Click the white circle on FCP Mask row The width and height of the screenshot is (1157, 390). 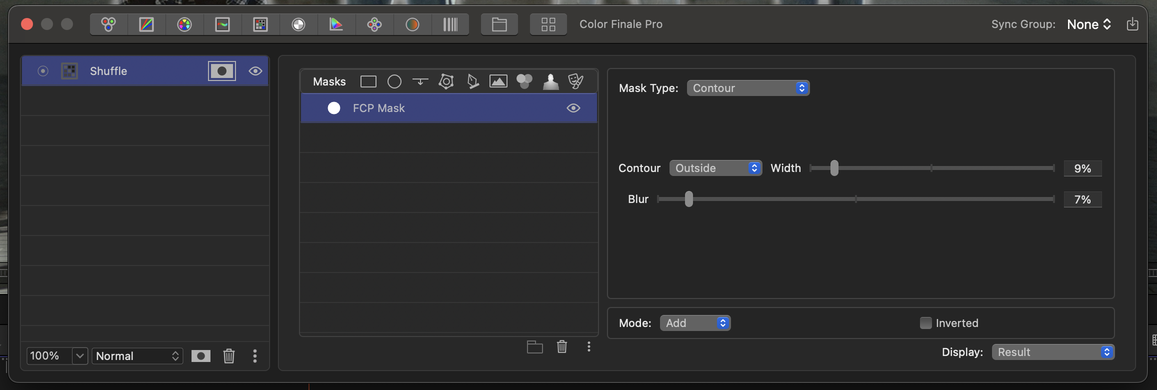[x=334, y=108]
